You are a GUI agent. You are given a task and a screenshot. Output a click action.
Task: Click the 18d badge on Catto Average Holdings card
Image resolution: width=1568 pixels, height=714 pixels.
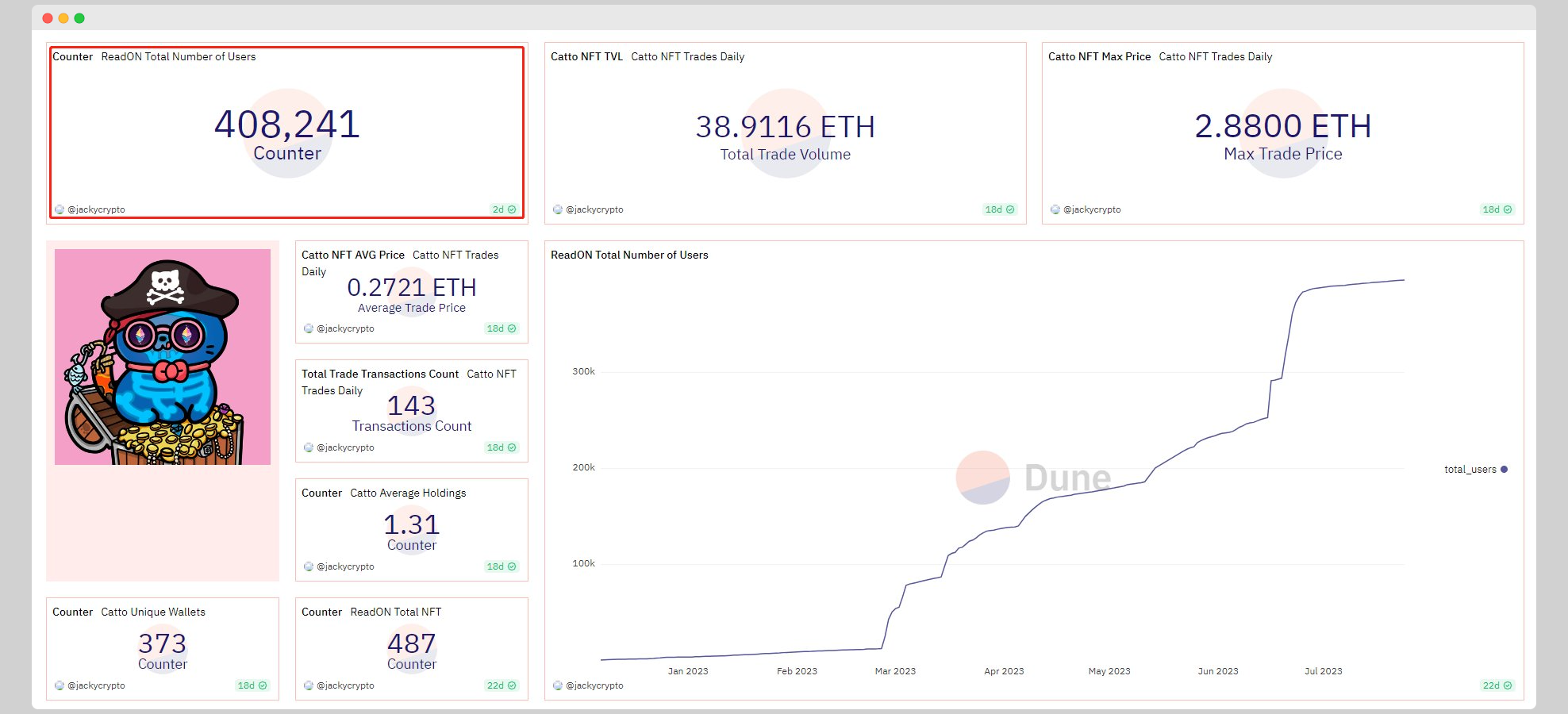tap(502, 566)
